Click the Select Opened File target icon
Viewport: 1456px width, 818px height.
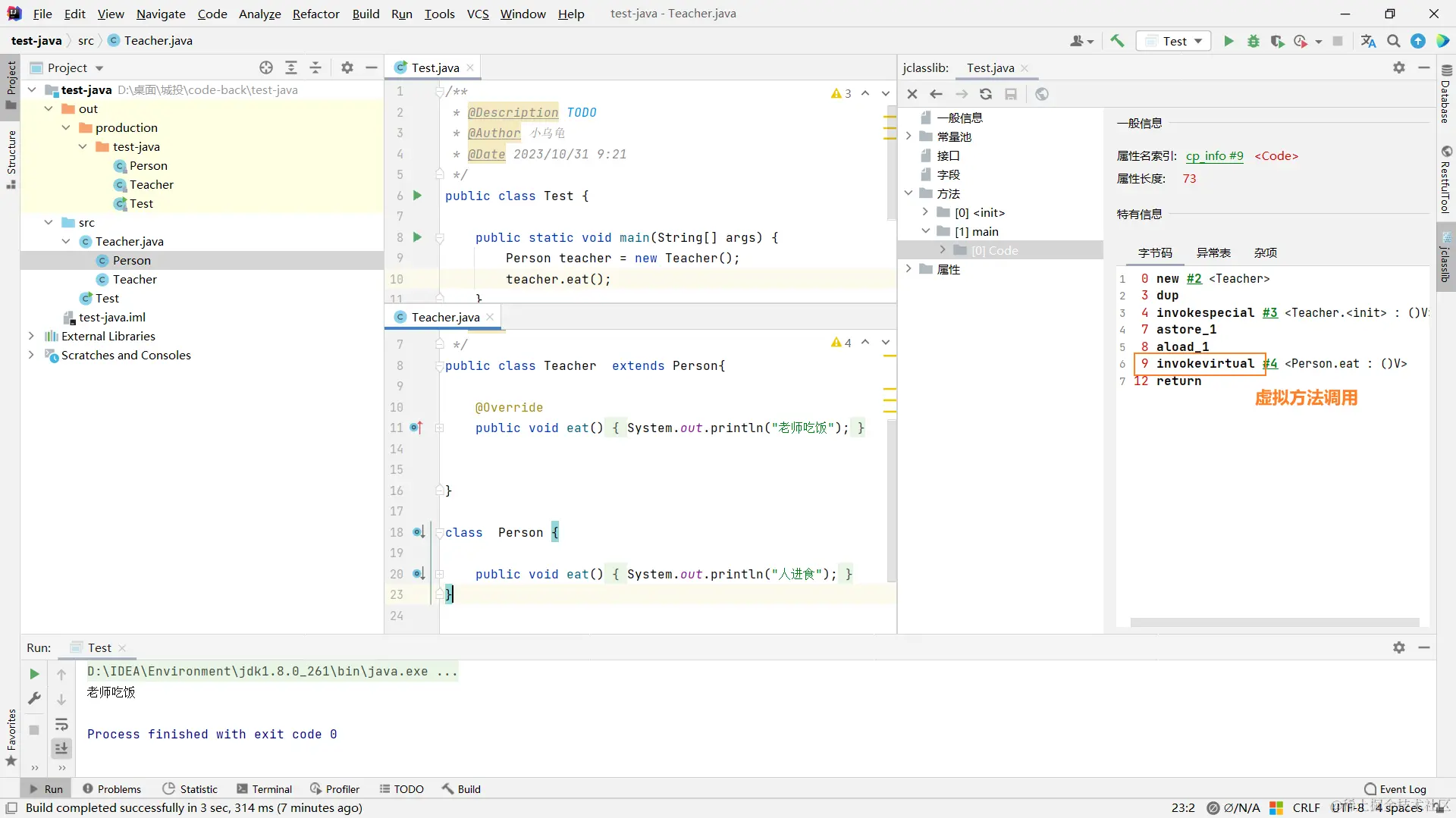click(266, 67)
